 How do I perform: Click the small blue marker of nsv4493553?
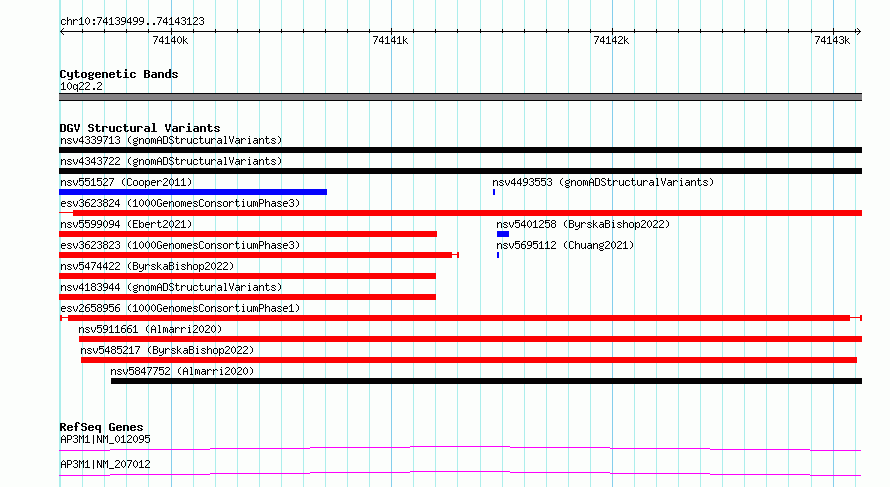[x=494, y=192]
